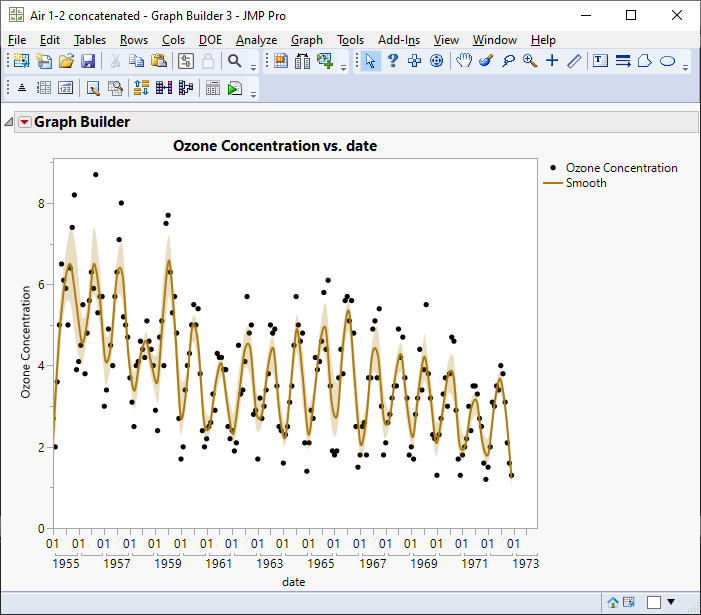
Task: Click the Smooth line legend swatch
Action: click(551, 183)
